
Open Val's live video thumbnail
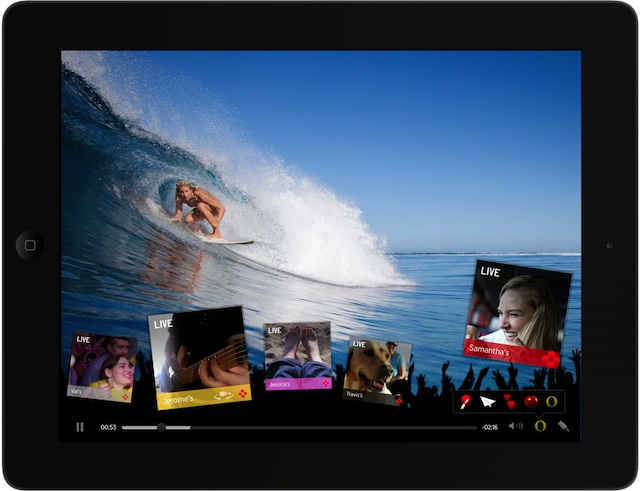coord(102,367)
